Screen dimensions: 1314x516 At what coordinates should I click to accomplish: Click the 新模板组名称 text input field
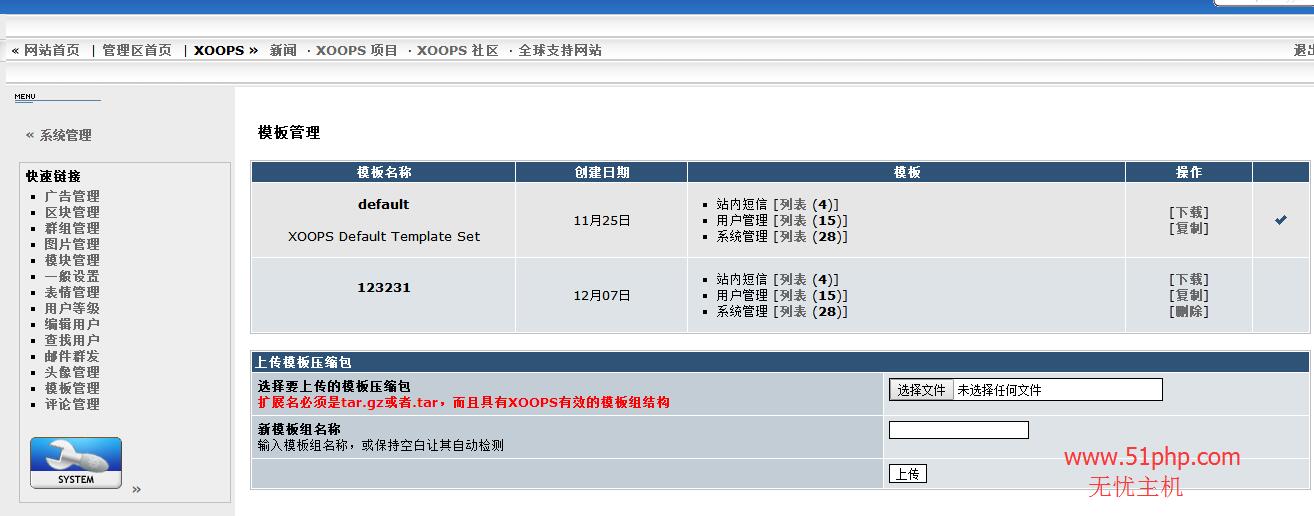click(x=958, y=430)
